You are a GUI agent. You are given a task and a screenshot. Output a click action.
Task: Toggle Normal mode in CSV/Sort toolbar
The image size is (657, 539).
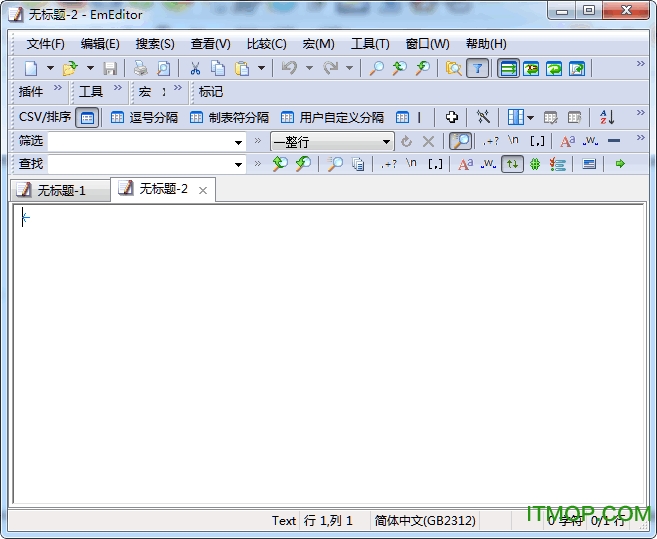click(87, 118)
